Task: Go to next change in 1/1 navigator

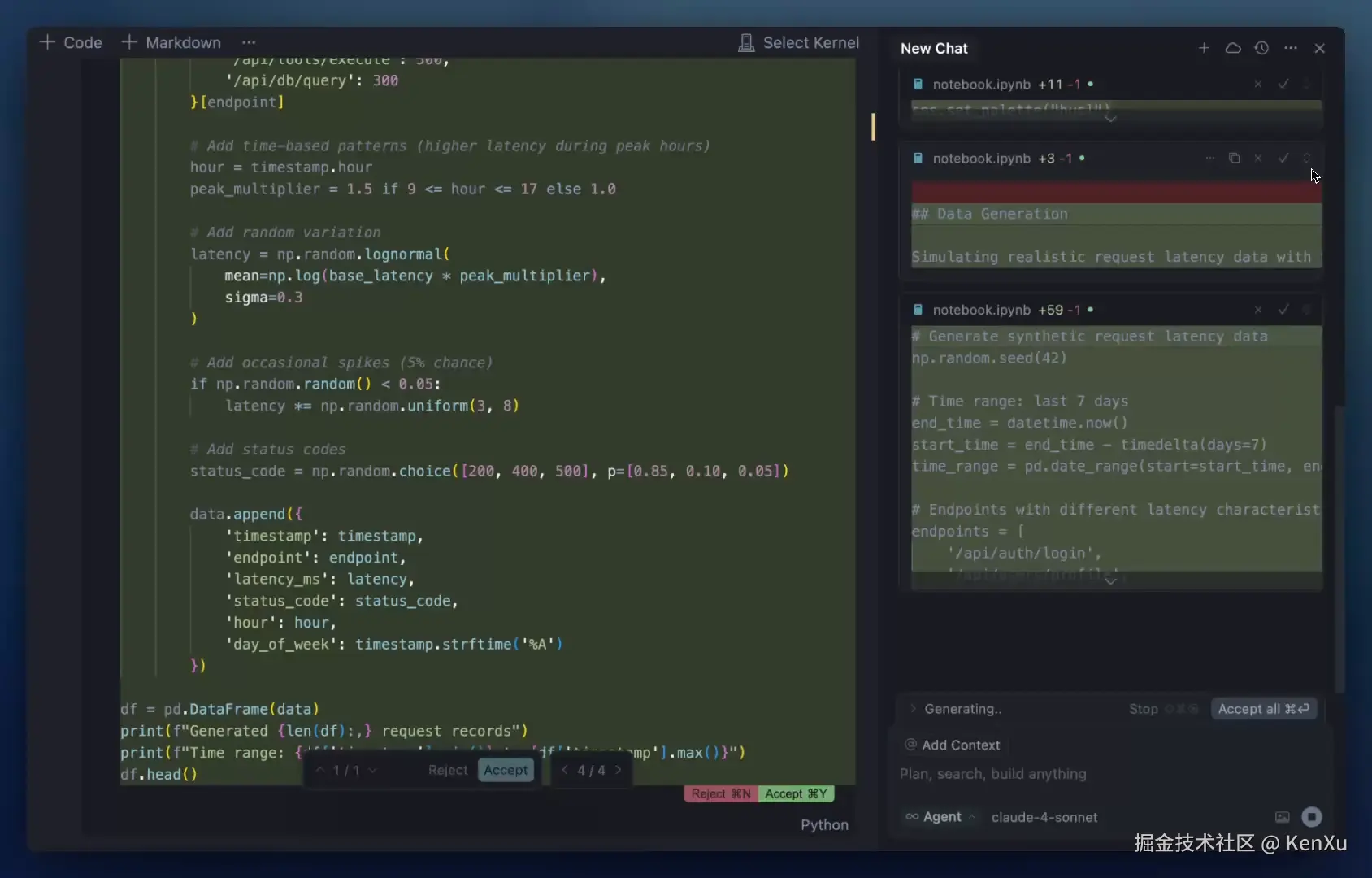Action: [x=372, y=770]
